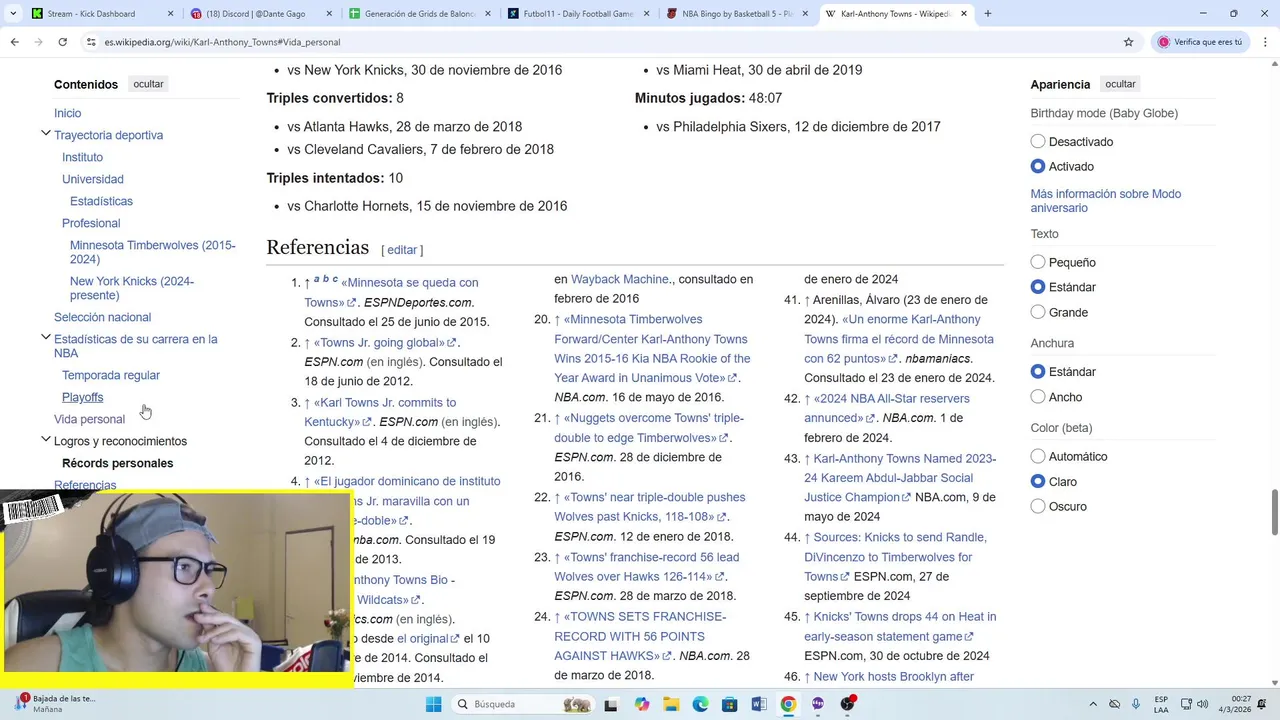The image size is (1280, 720).
Task: Go to Selección nacional in contents
Action: click(x=102, y=317)
